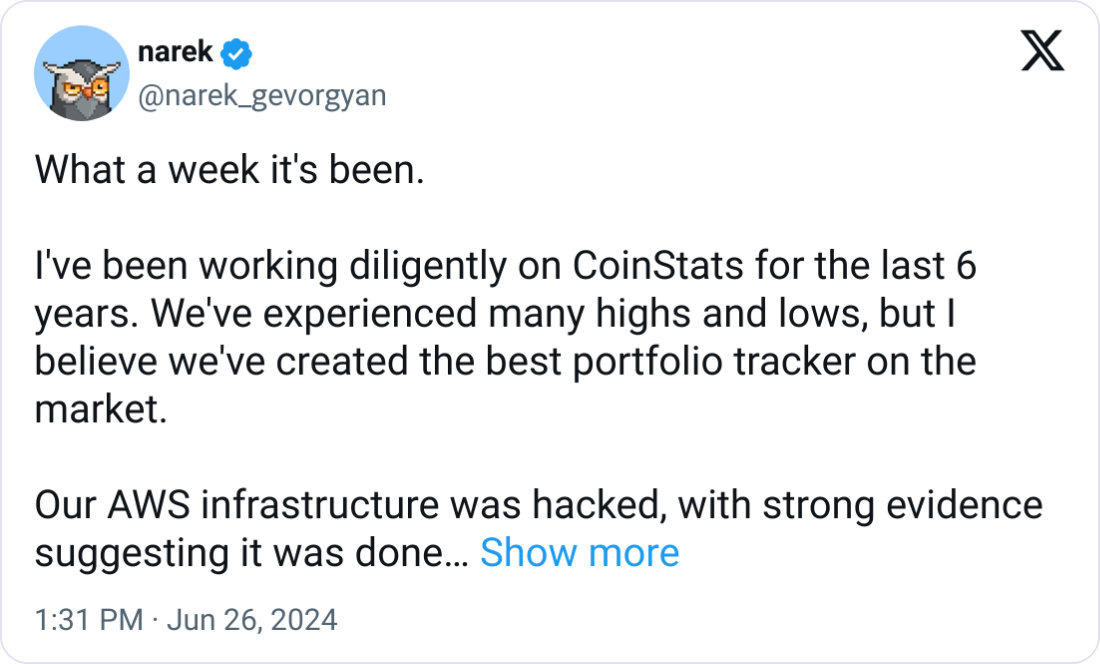The image size is (1100, 664).
Task: Visit the @narek_gevorgyan handle link
Action: point(262,95)
